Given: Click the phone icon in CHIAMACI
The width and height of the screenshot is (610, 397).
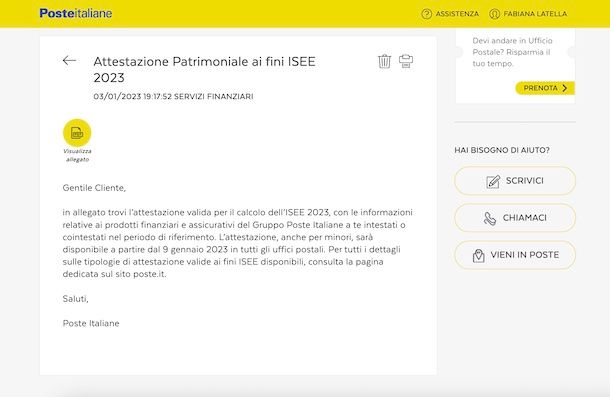Looking at the screenshot, I should (490, 218).
